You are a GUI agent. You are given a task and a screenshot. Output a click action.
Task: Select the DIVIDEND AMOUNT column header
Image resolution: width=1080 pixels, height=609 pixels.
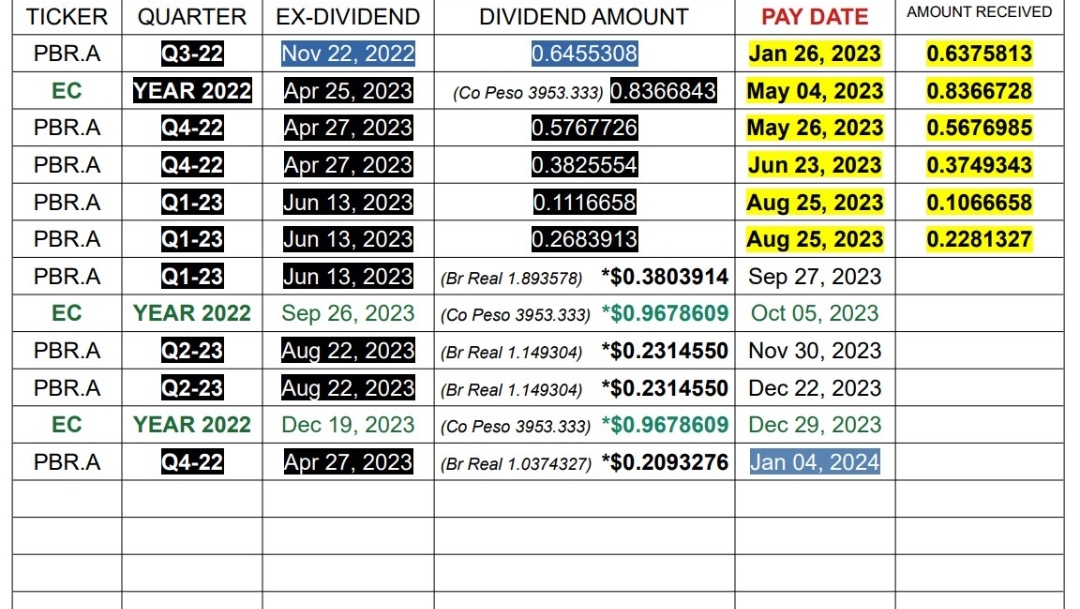coord(584,17)
